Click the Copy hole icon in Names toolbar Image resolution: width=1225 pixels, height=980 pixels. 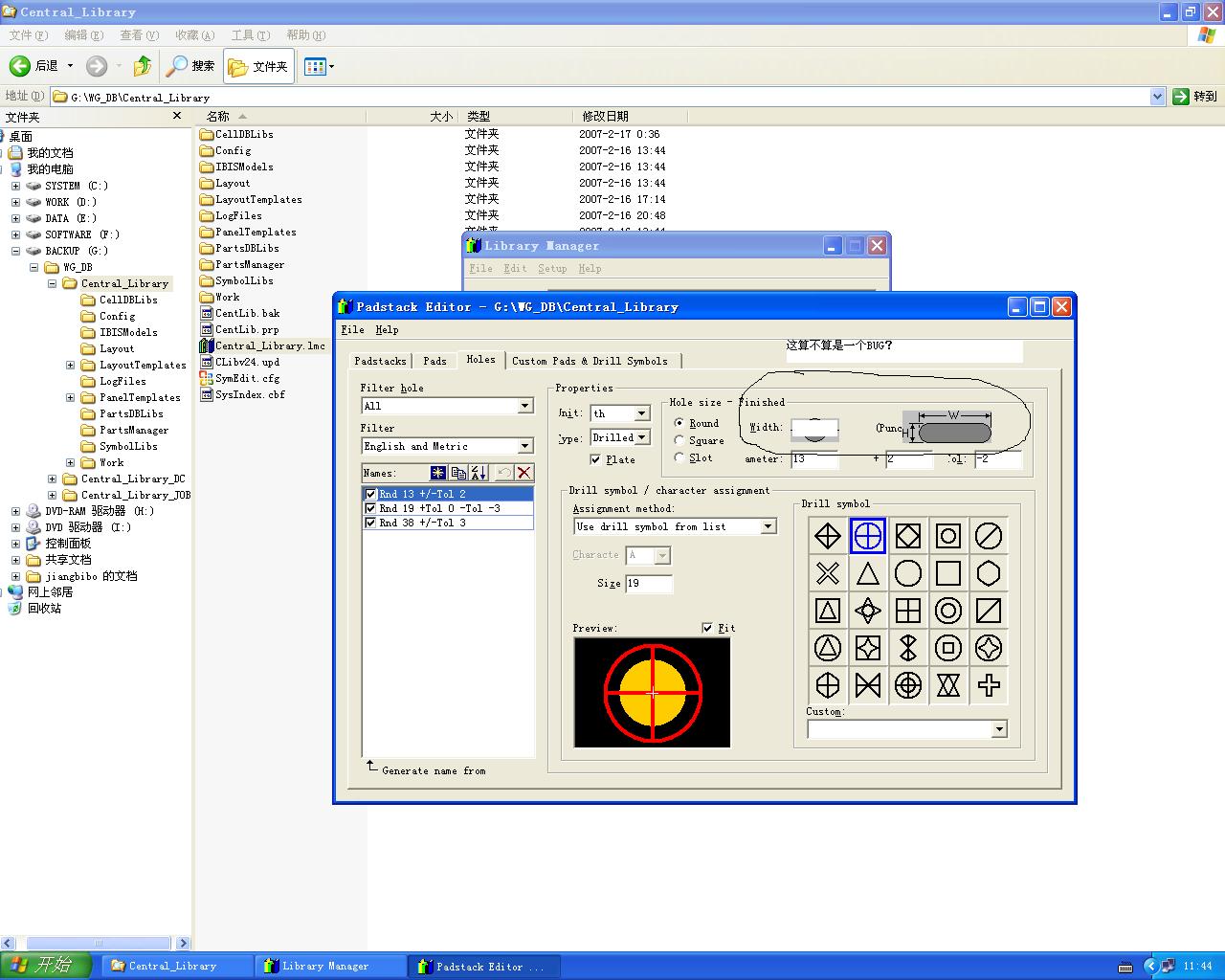458,473
